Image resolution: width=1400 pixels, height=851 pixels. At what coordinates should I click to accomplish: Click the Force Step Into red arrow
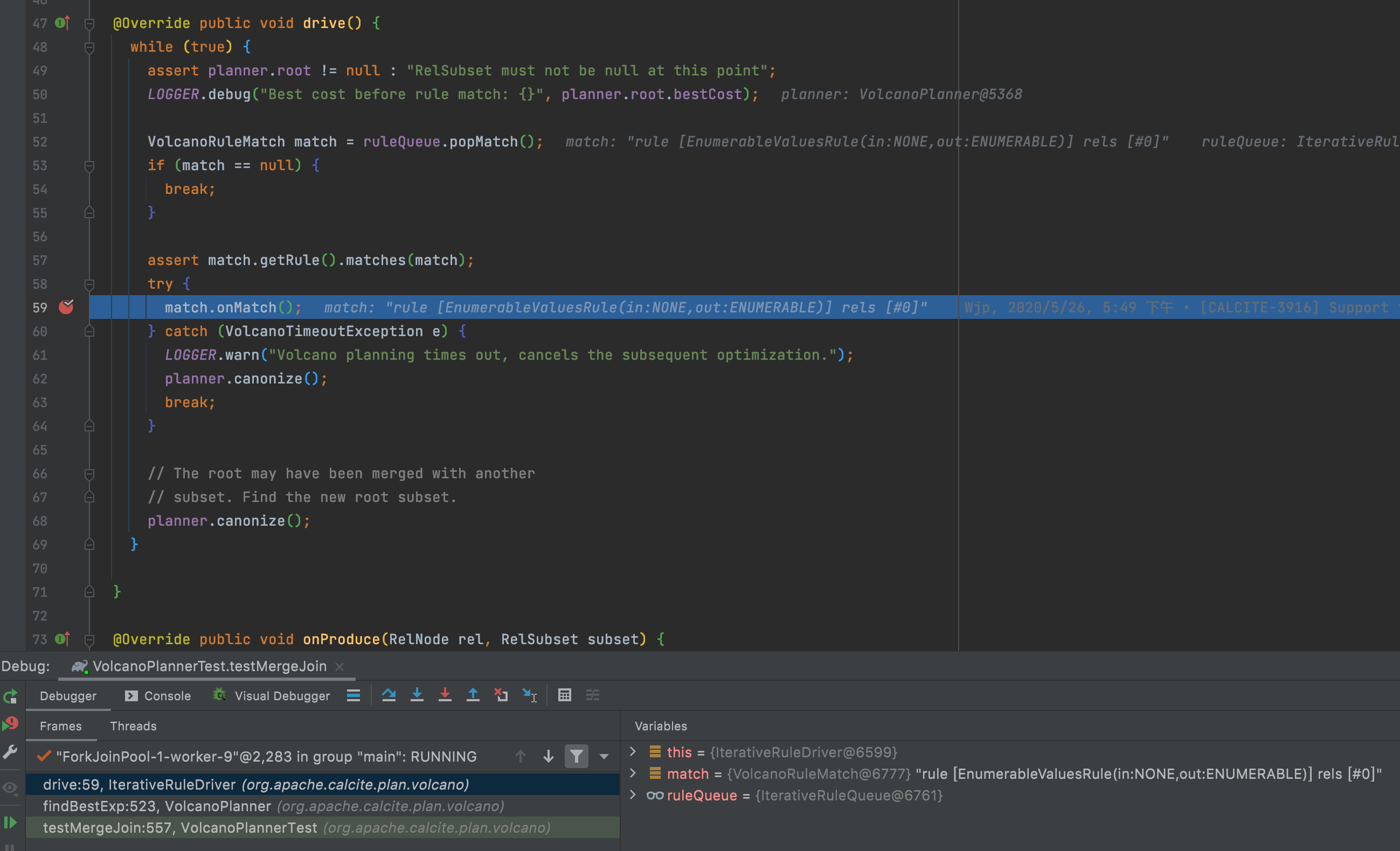(445, 695)
